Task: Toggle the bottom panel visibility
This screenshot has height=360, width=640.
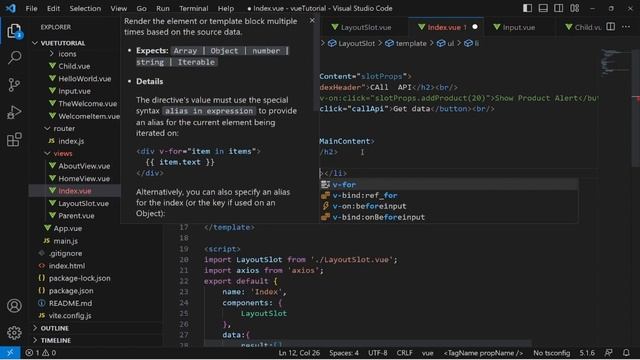Action: coord(543,8)
